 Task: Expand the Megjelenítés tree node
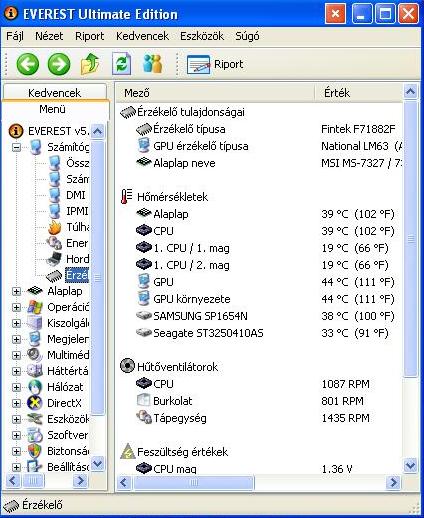[x=16, y=339]
